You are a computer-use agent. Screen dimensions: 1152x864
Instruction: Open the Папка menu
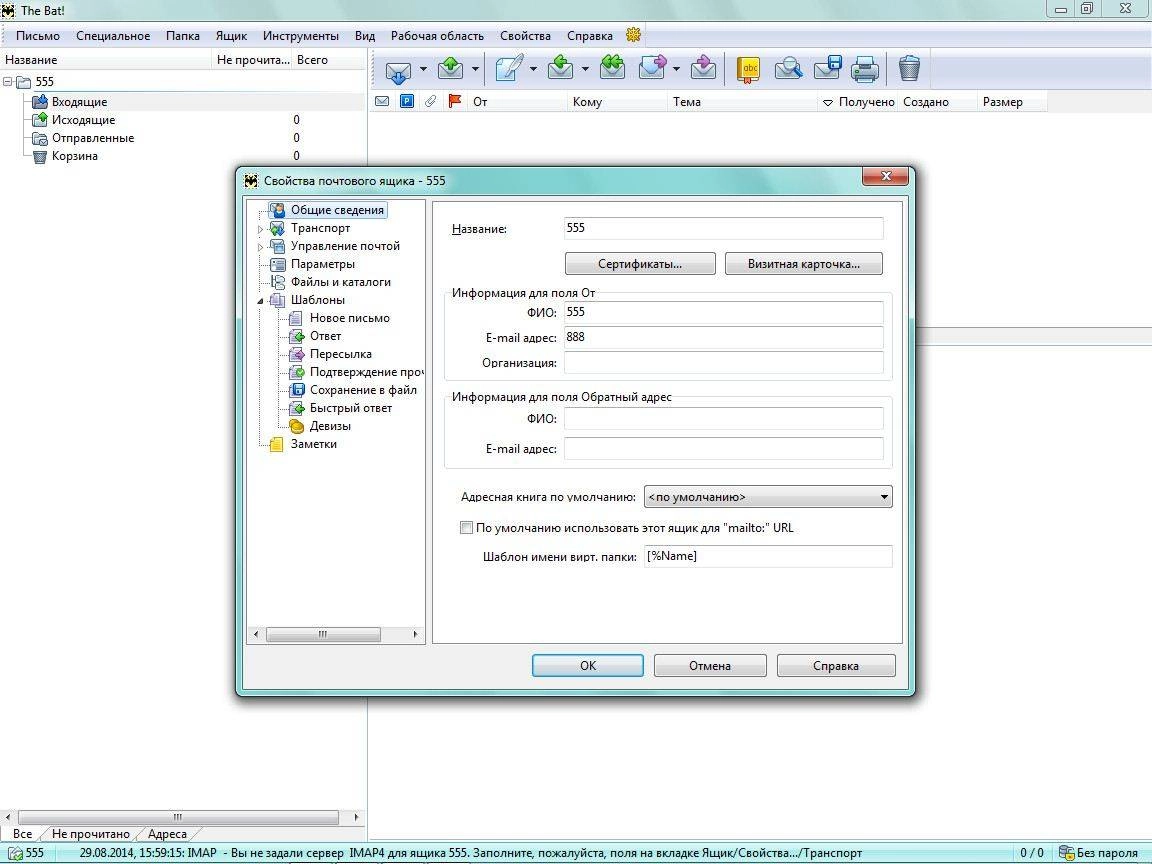click(183, 35)
